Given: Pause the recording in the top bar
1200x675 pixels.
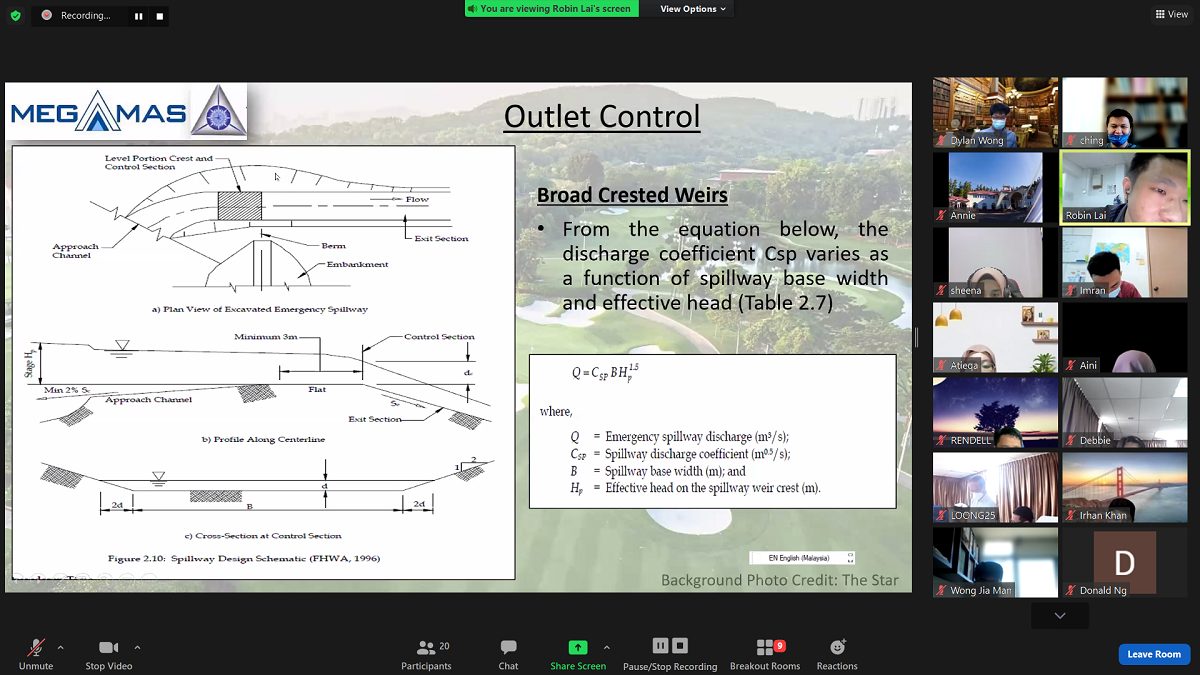Looking at the screenshot, I should pyautogui.click(x=139, y=16).
